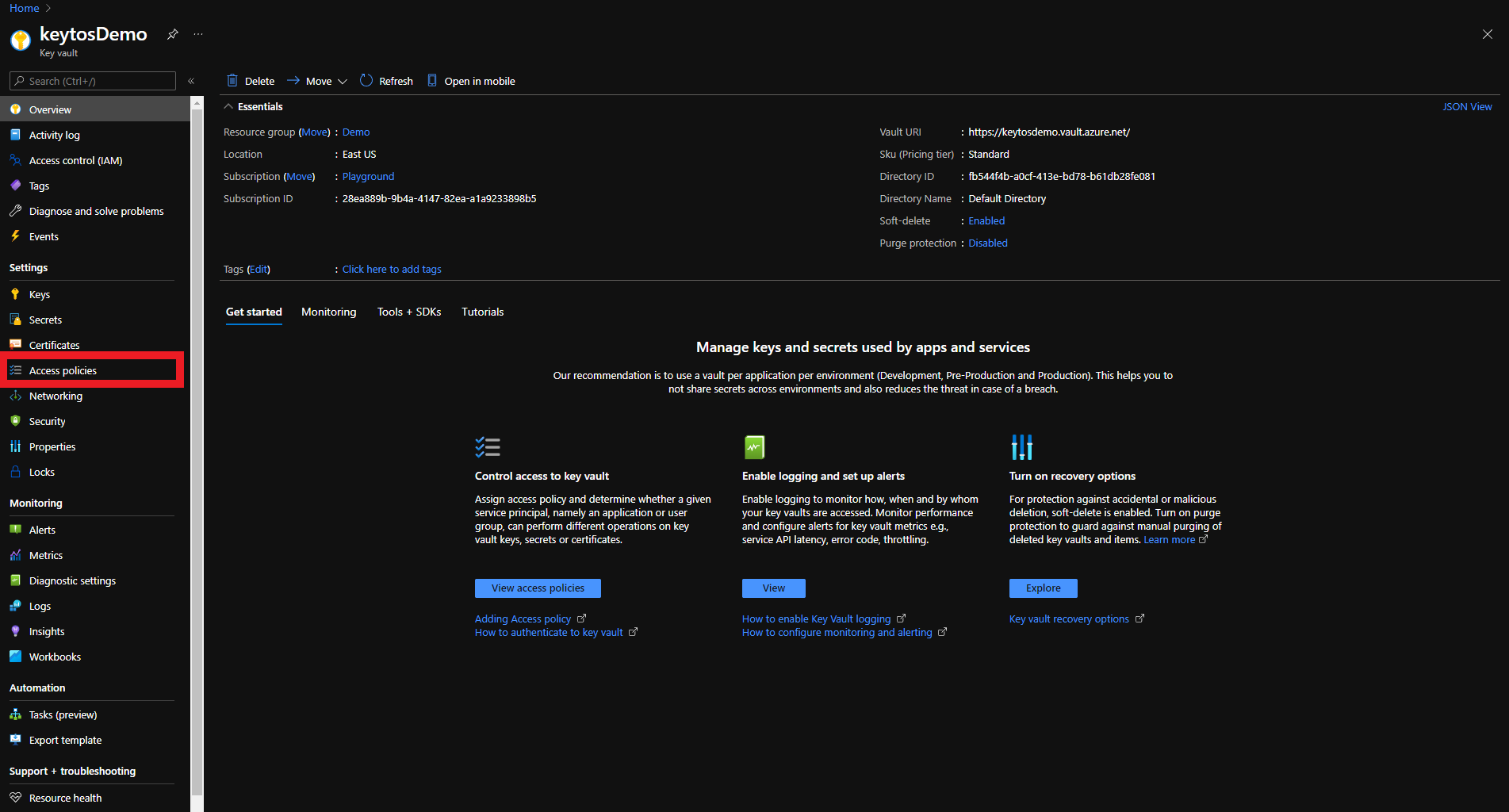The width and height of the screenshot is (1509, 812).
Task: Click the resource group Move link
Action: click(315, 132)
